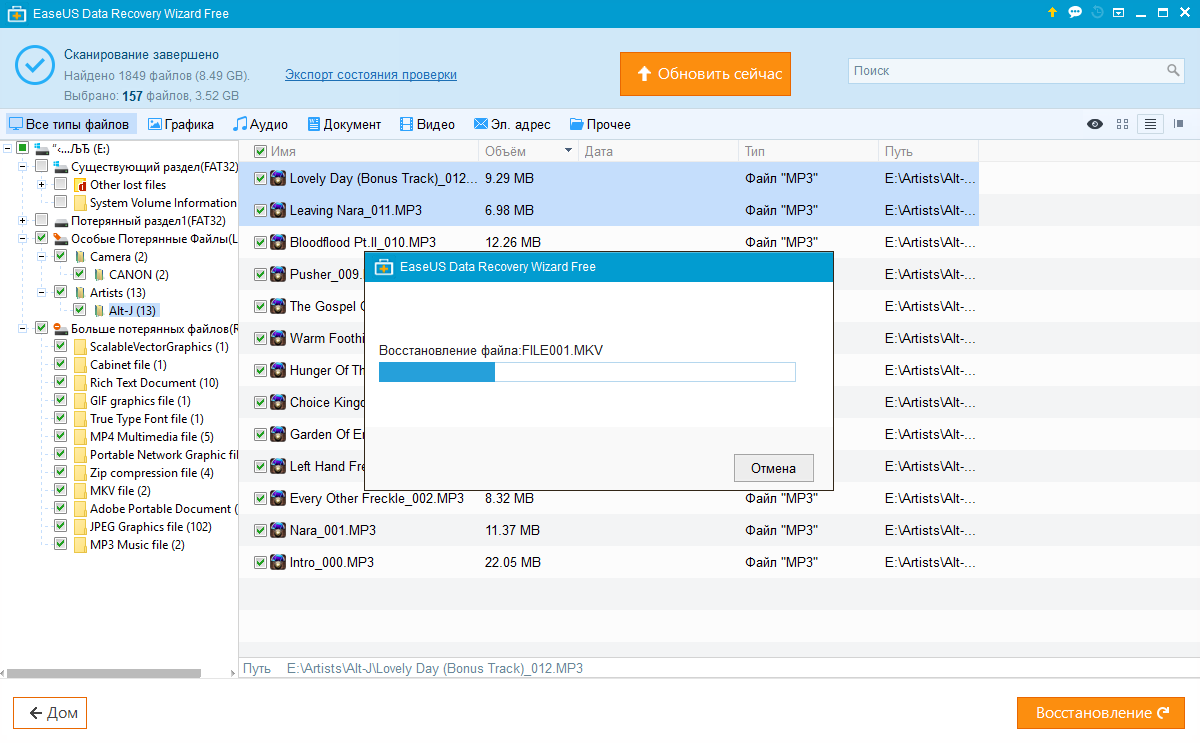Click the main window EaseUS logo icon
Viewport: 1200px width, 743px height.
click(17, 13)
